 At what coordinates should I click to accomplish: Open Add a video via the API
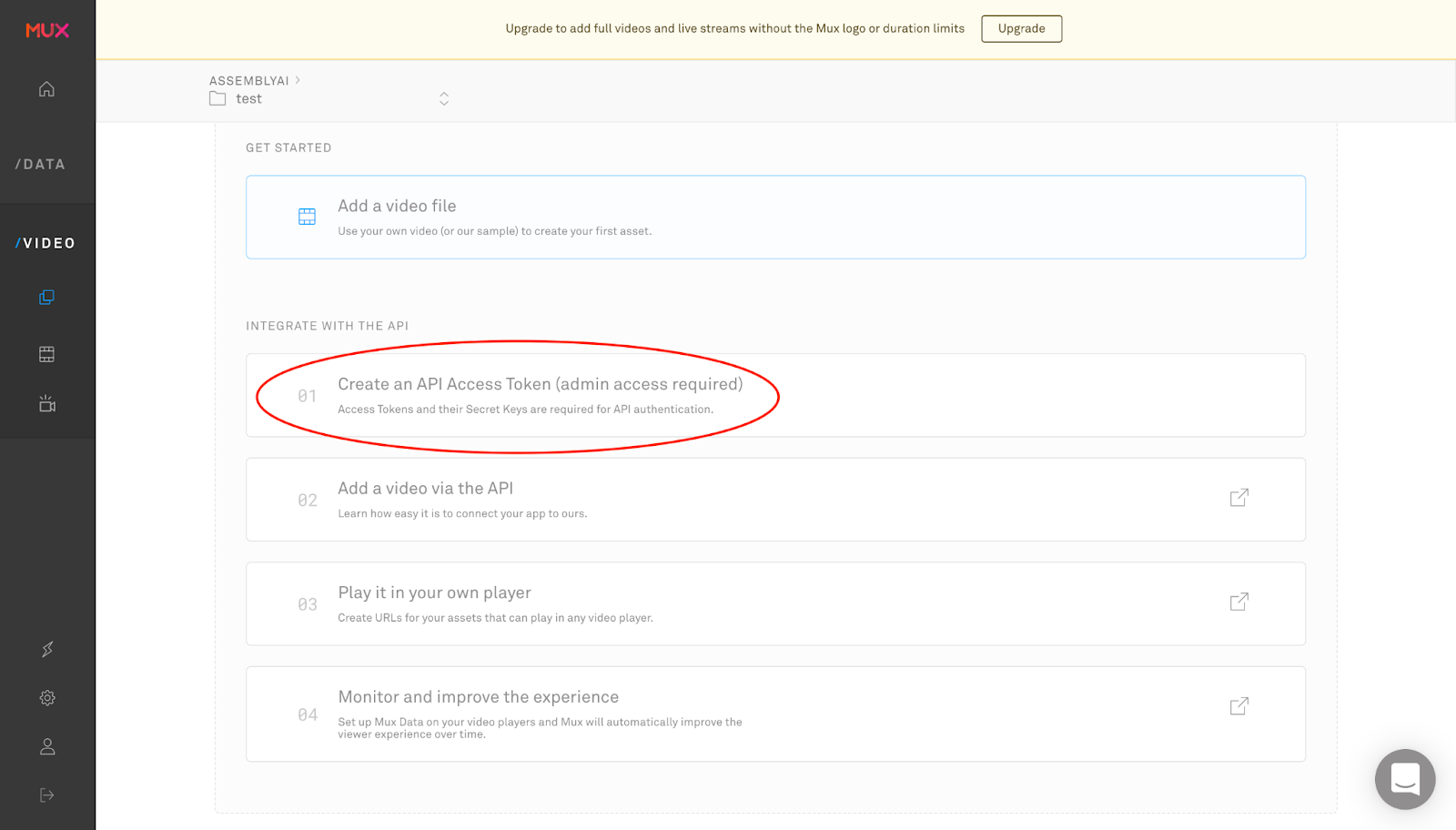click(x=775, y=500)
